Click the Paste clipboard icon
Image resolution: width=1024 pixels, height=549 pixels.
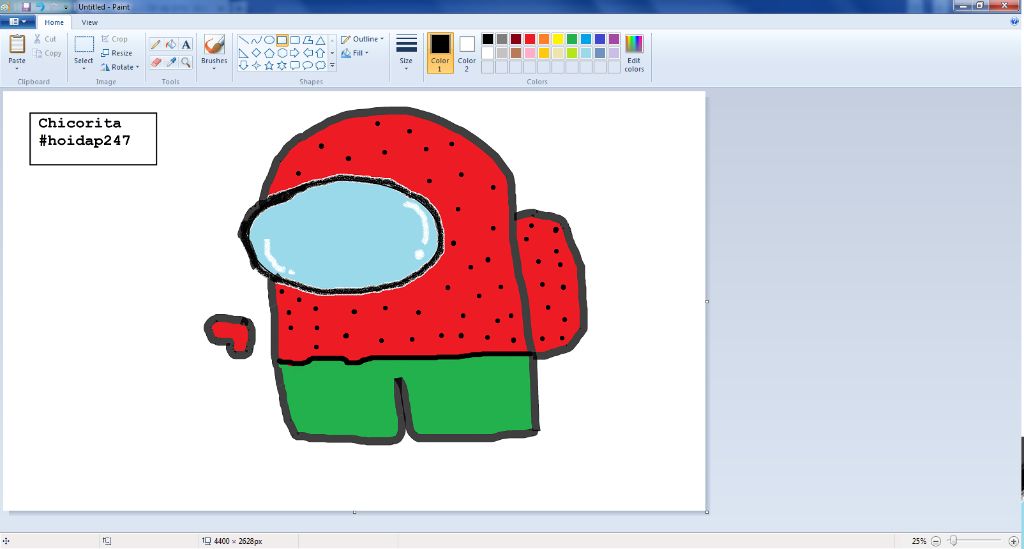[17, 44]
